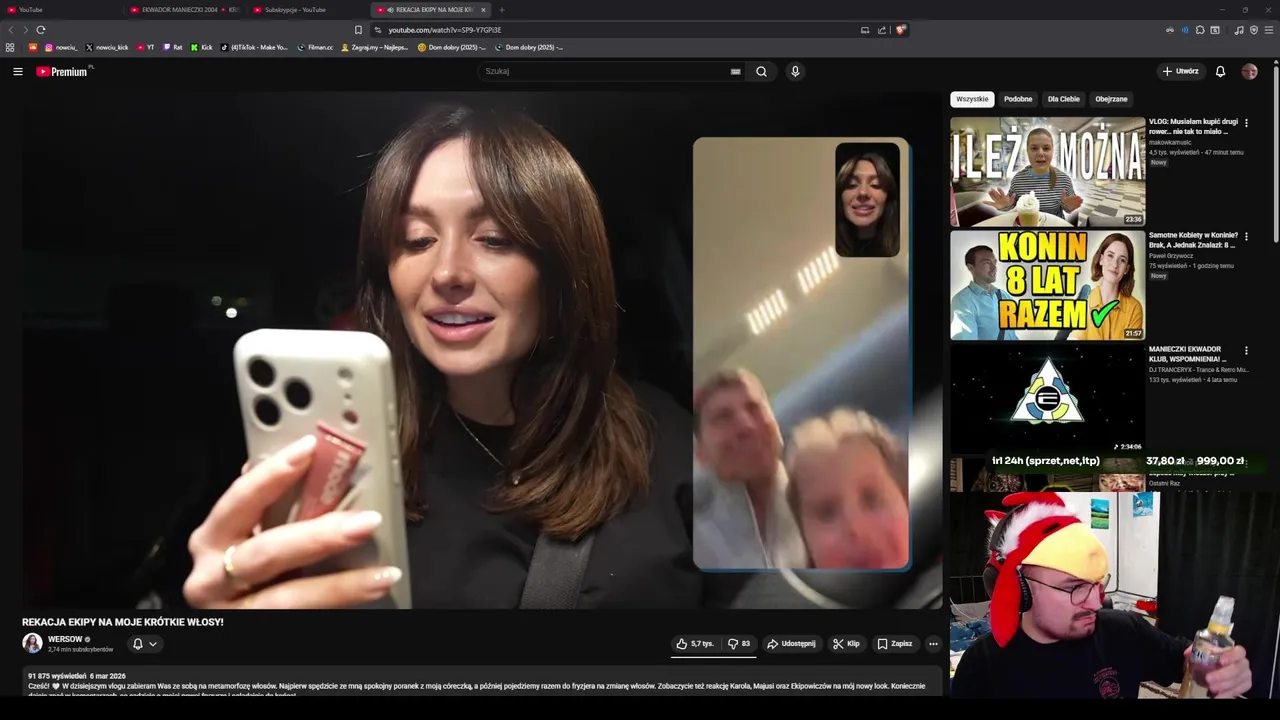Open the Filman.cc bookmark
Viewport: 1280px width, 720px height.
click(315, 47)
